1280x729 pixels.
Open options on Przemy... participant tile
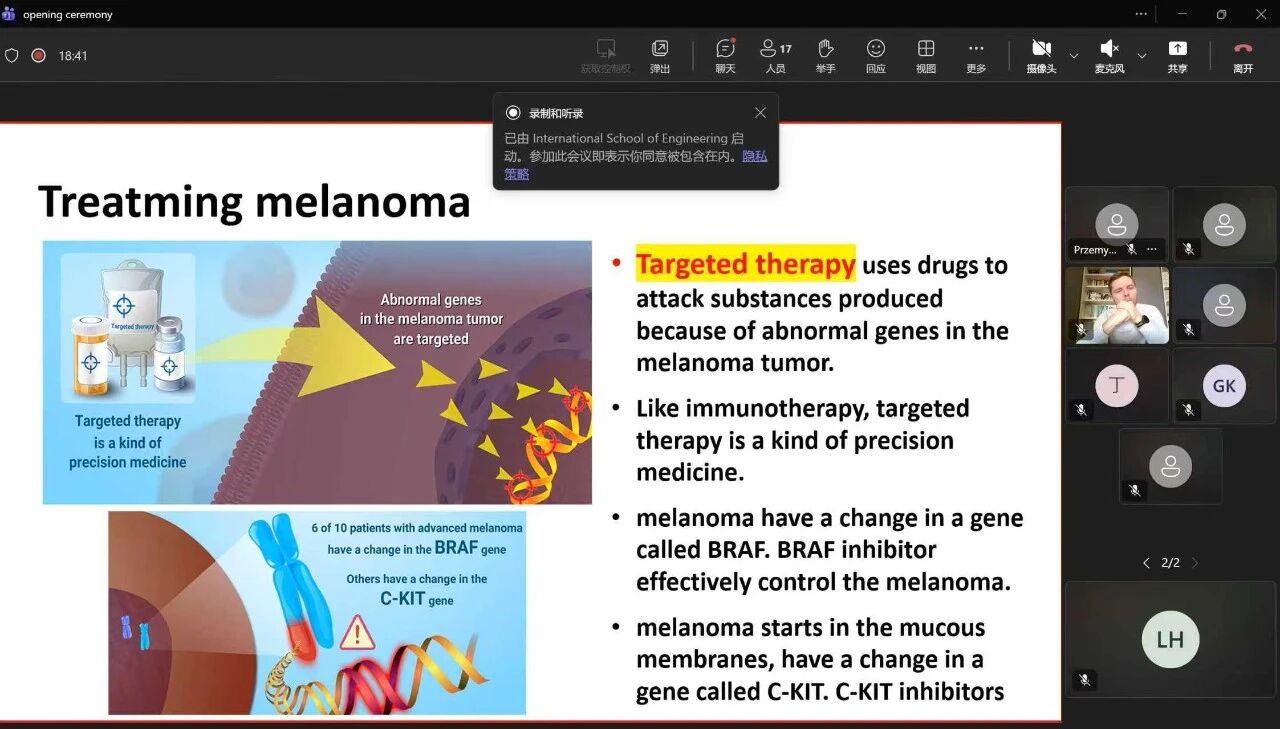1152,249
